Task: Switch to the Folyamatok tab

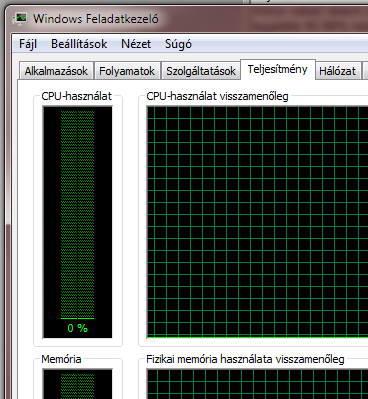Action: pyautogui.click(x=127, y=71)
